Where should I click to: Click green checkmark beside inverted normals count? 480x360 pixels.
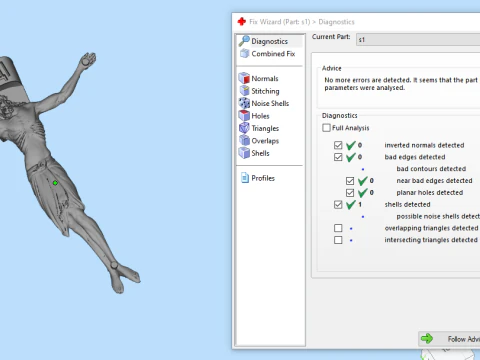351,145
